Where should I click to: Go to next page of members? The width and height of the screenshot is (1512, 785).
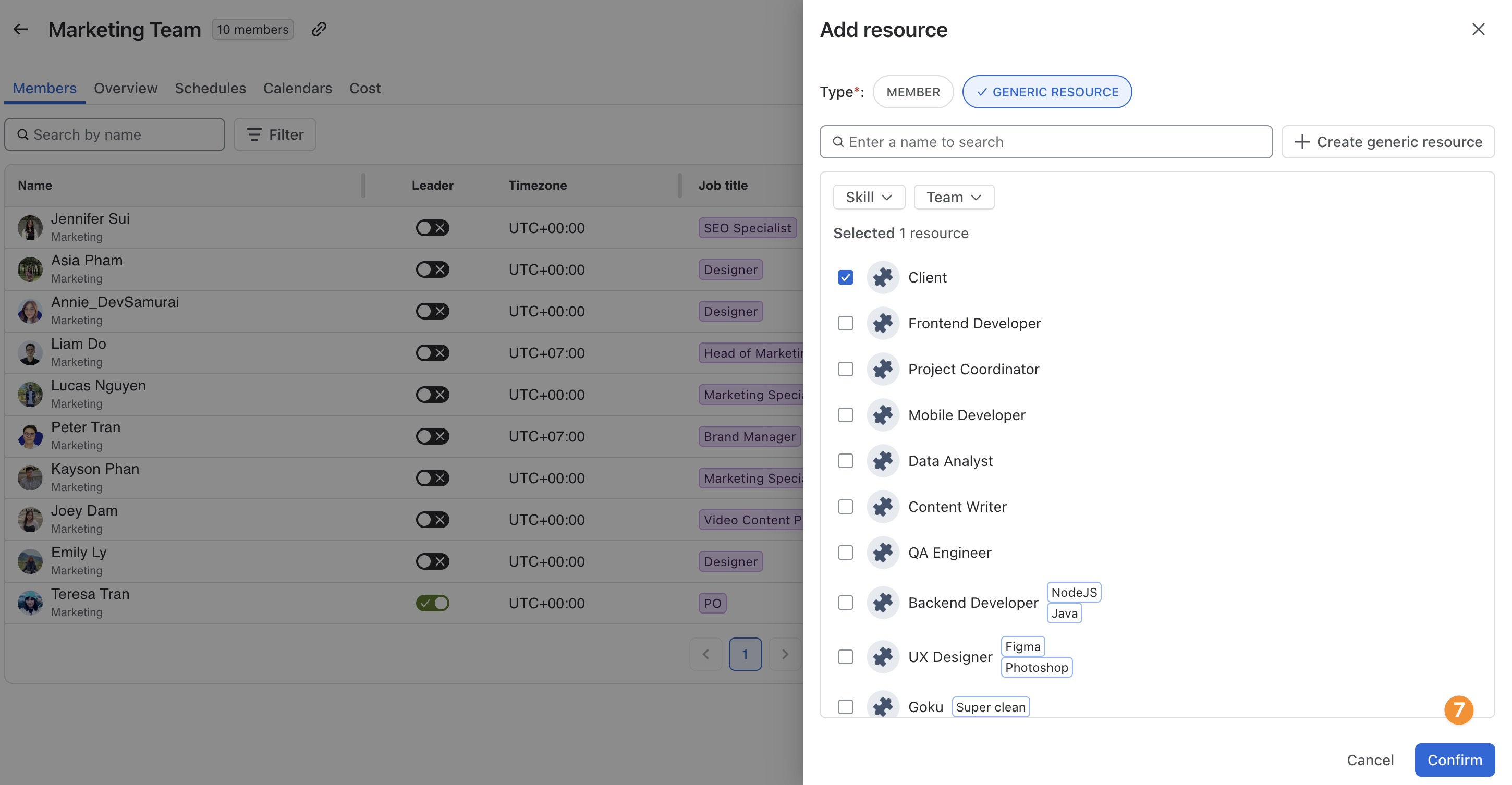coord(785,654)
